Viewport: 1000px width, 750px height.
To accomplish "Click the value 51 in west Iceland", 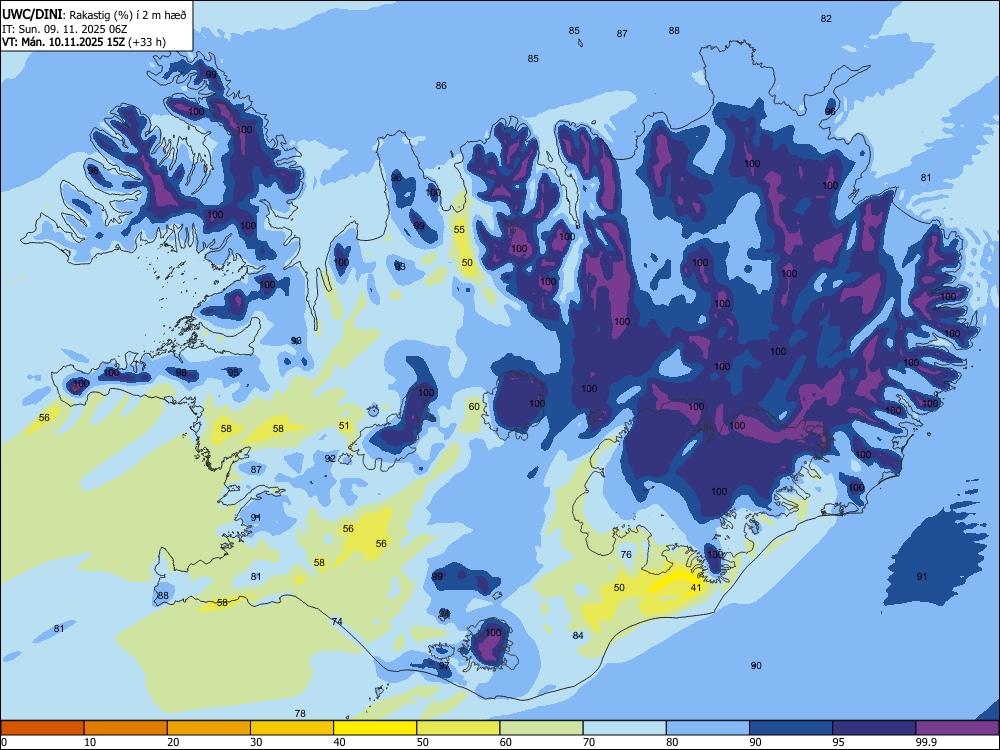I will click(344, 425).
